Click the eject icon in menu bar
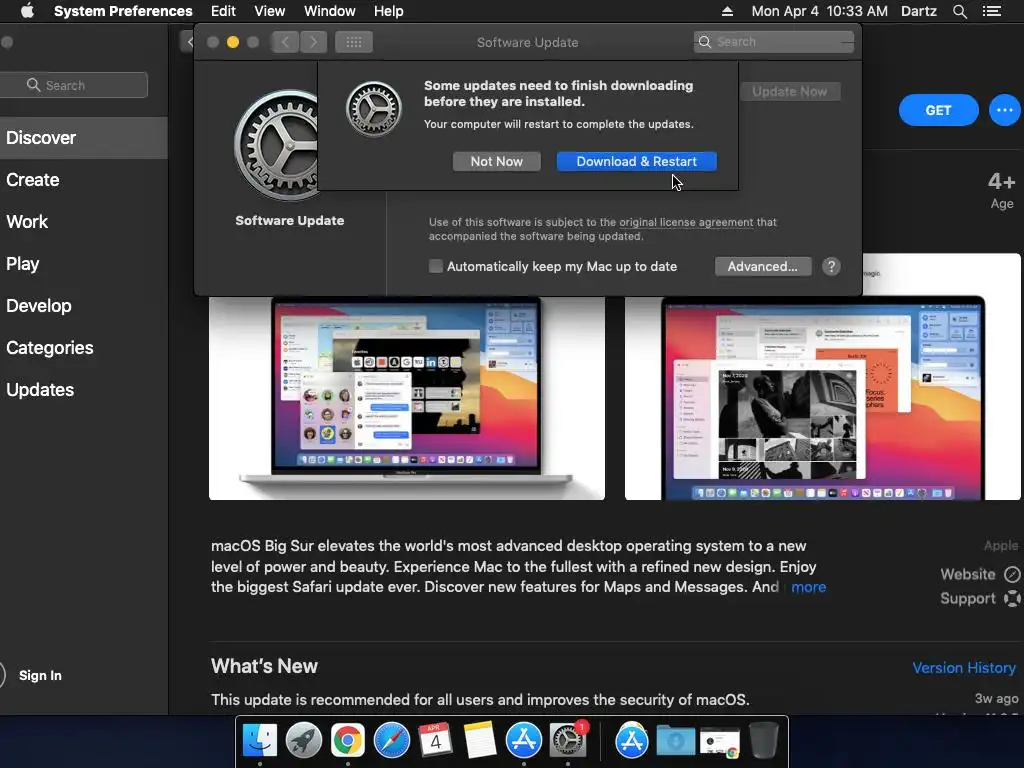Screen dimensions: 1024x768 coord(728,11)
